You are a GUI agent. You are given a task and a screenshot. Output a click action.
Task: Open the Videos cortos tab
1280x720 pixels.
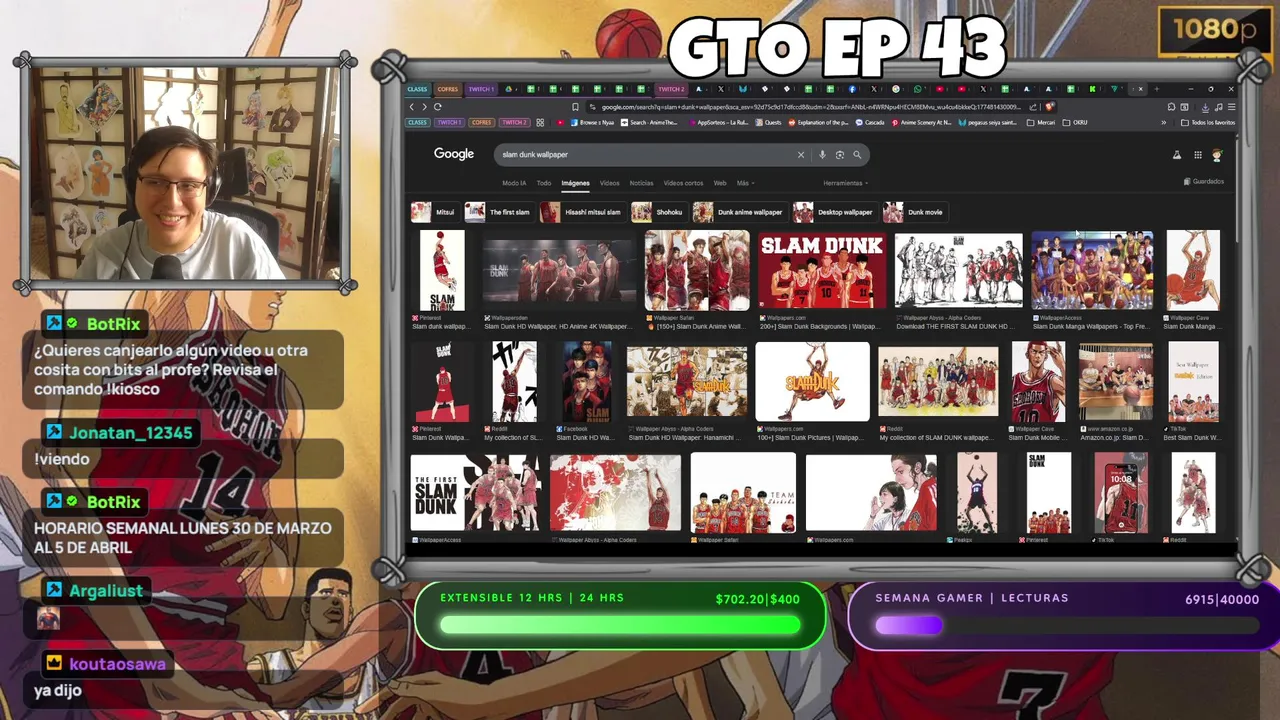click(x=683, y=183)
